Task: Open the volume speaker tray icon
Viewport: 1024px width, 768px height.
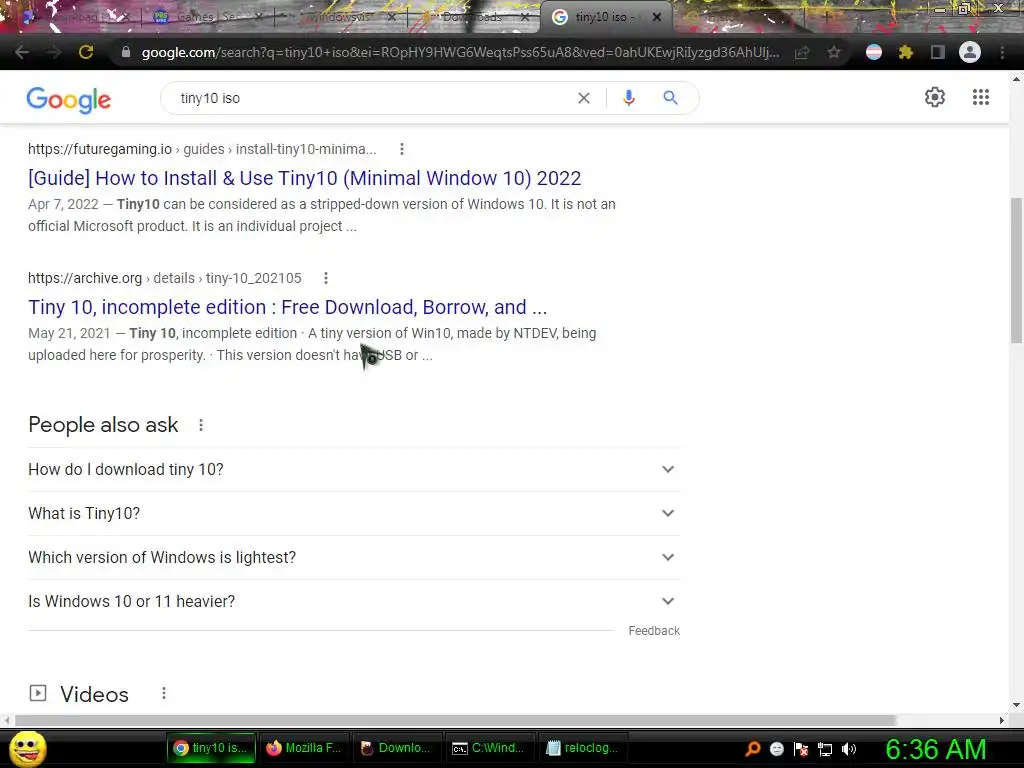Action: 849,749
